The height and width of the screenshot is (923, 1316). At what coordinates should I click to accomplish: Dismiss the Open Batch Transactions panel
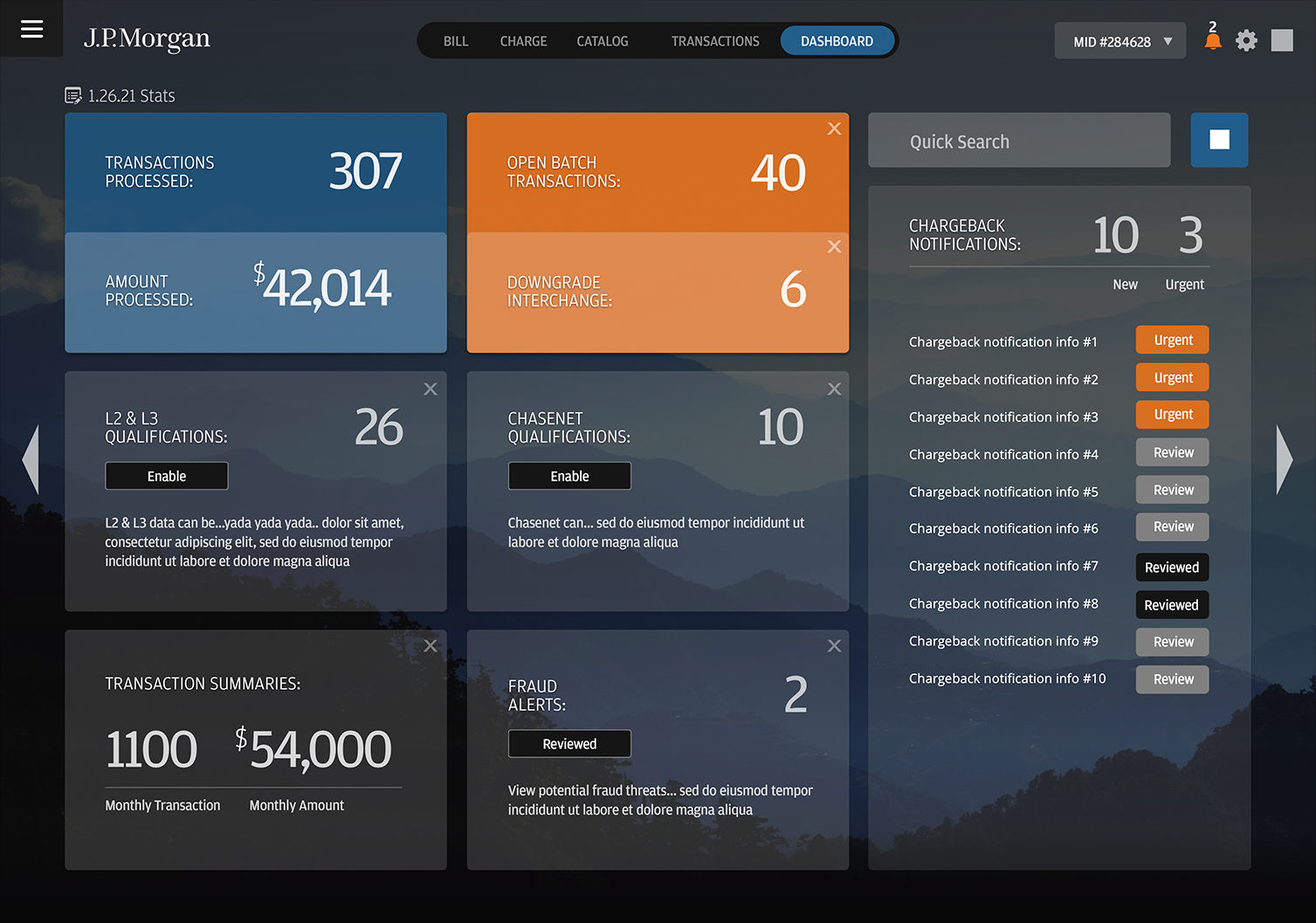click(834, 128)
